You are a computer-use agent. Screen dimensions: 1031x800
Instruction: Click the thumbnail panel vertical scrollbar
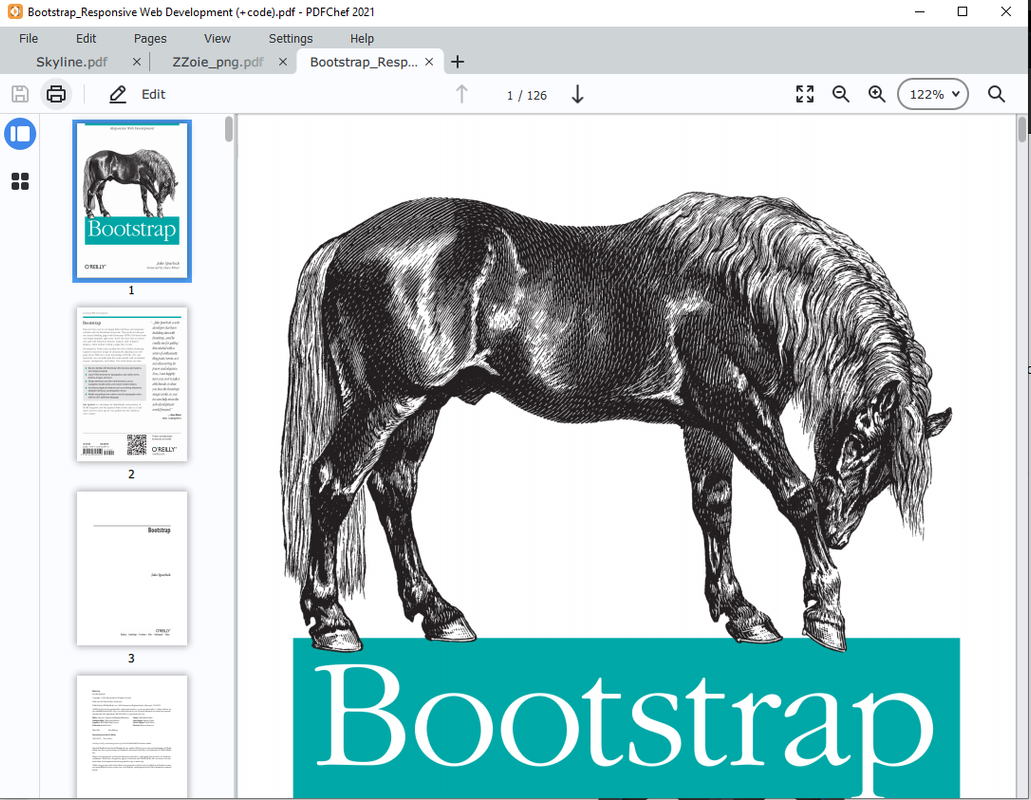coord(229,129)
